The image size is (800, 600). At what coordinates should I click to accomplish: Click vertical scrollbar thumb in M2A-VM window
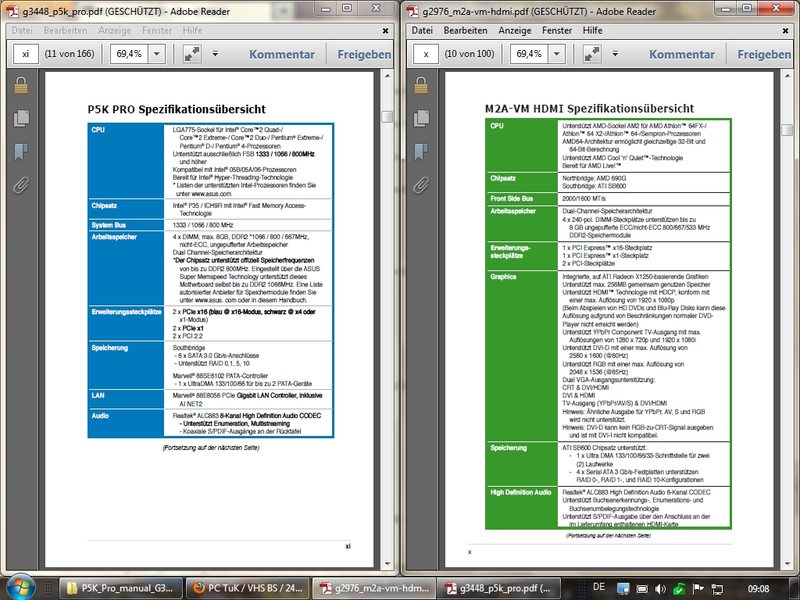coord(787,129)
